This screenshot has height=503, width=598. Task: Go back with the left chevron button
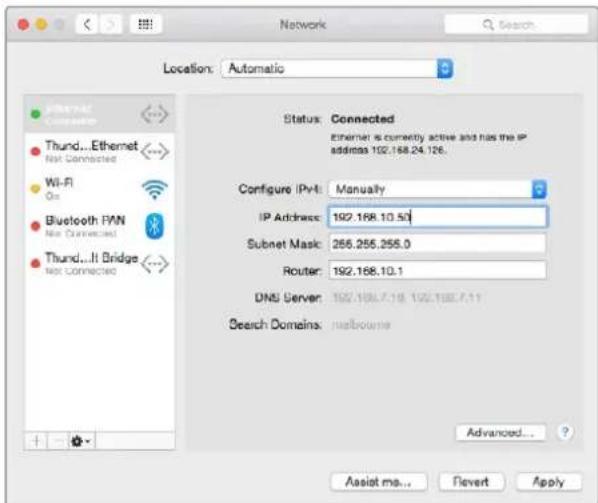[87, 25]
